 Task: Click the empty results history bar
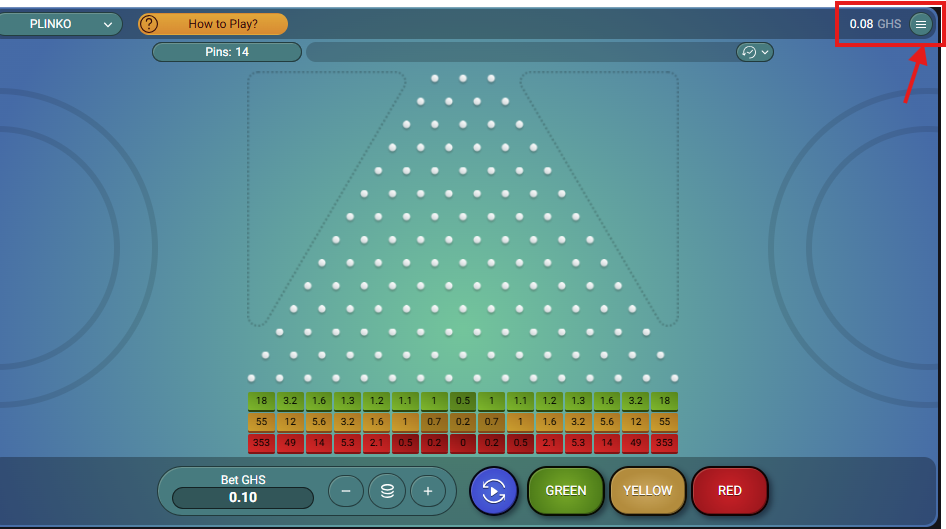pyautogui.click(x=520, y=52)
